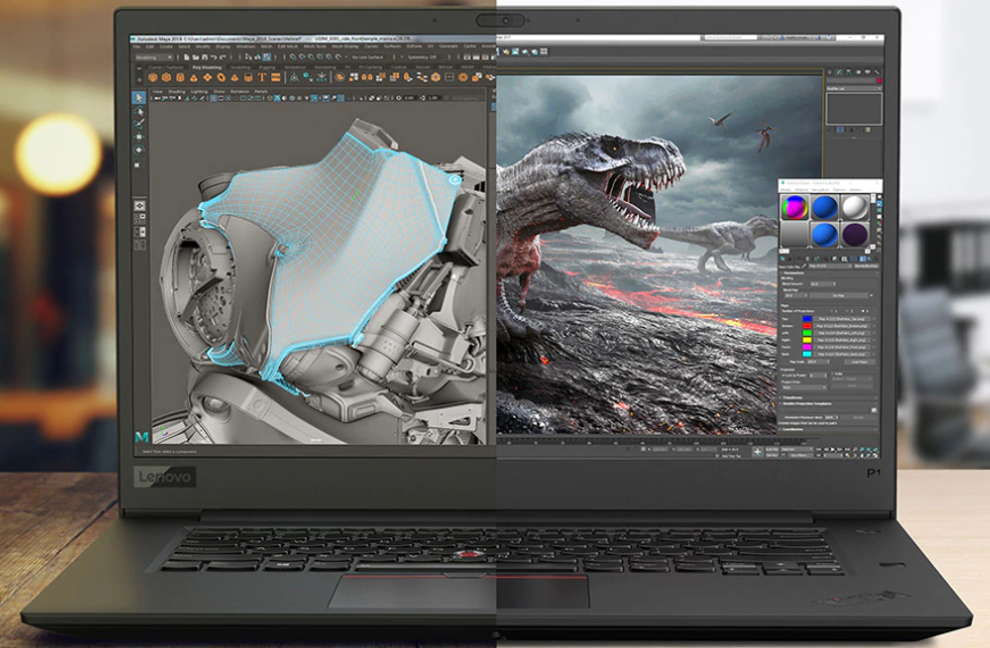Open the 3ds Max Display command panel
The width and height of the screenshot is (990, 648).
click(x=868, y=73)
